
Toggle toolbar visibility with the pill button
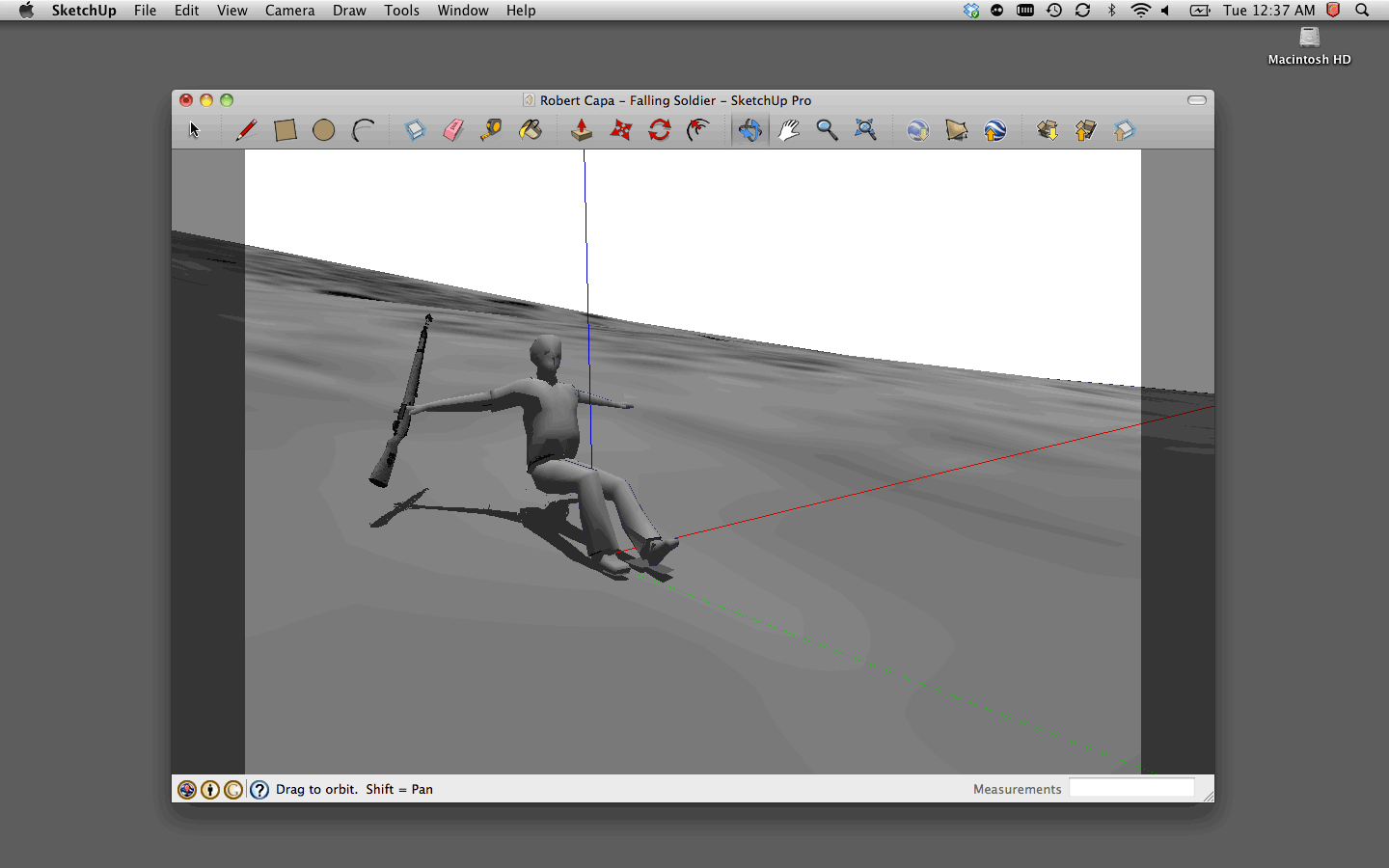[x=1197, y=100]
